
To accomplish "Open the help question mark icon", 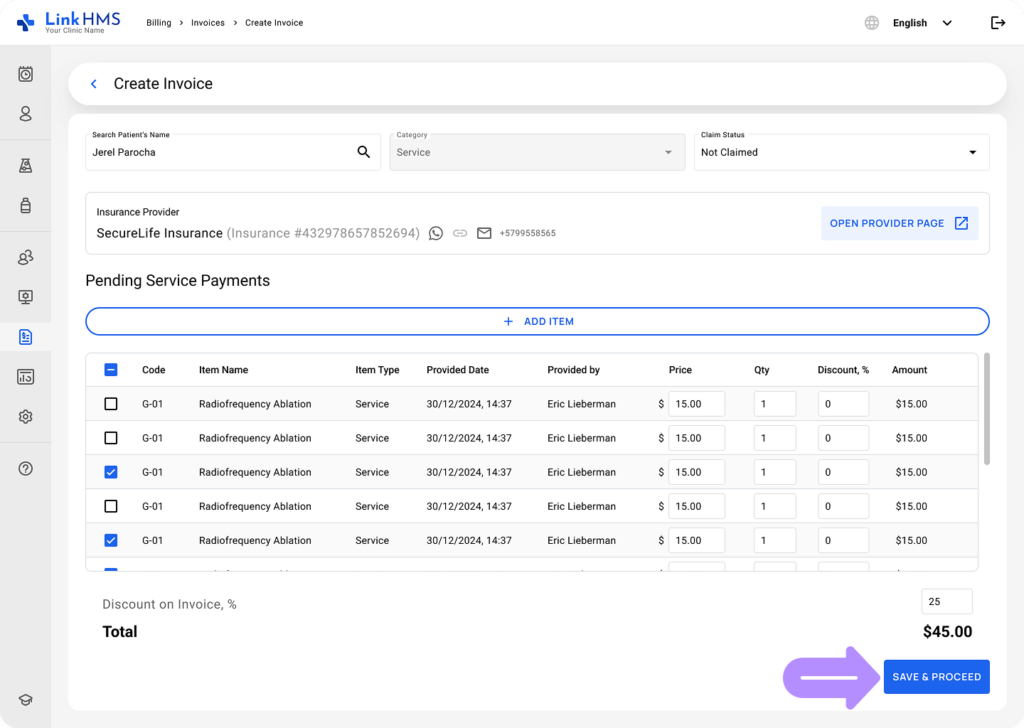I will 25,468.
